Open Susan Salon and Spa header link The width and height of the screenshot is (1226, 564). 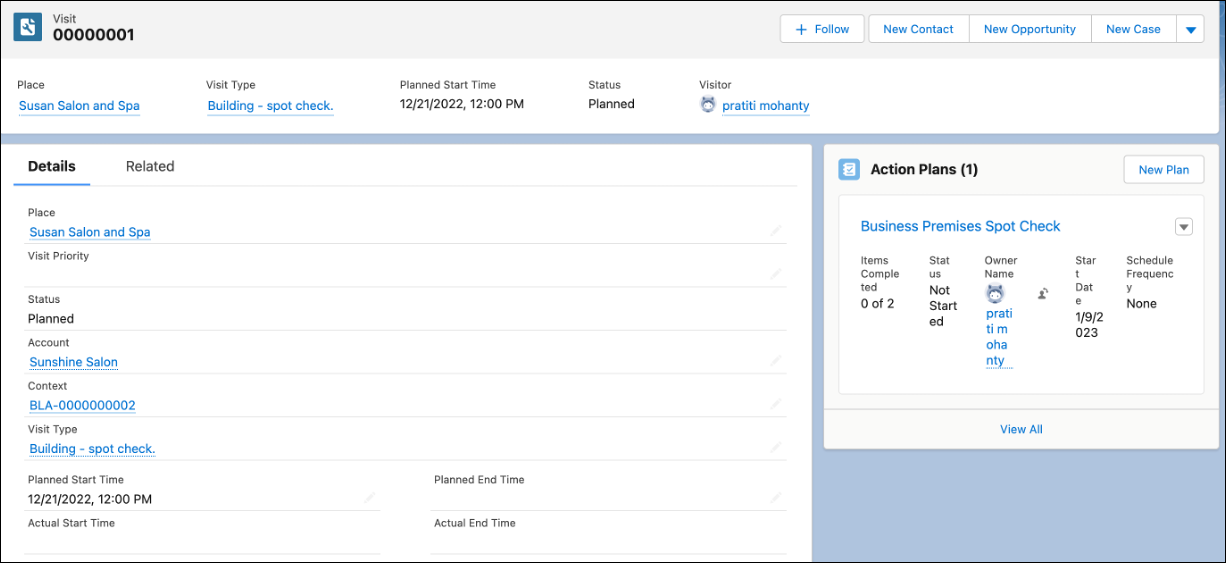[x=79, y=105]
